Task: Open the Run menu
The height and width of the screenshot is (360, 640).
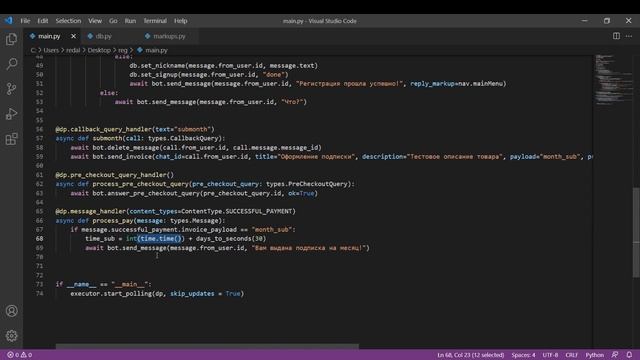Action: point(130,21)
